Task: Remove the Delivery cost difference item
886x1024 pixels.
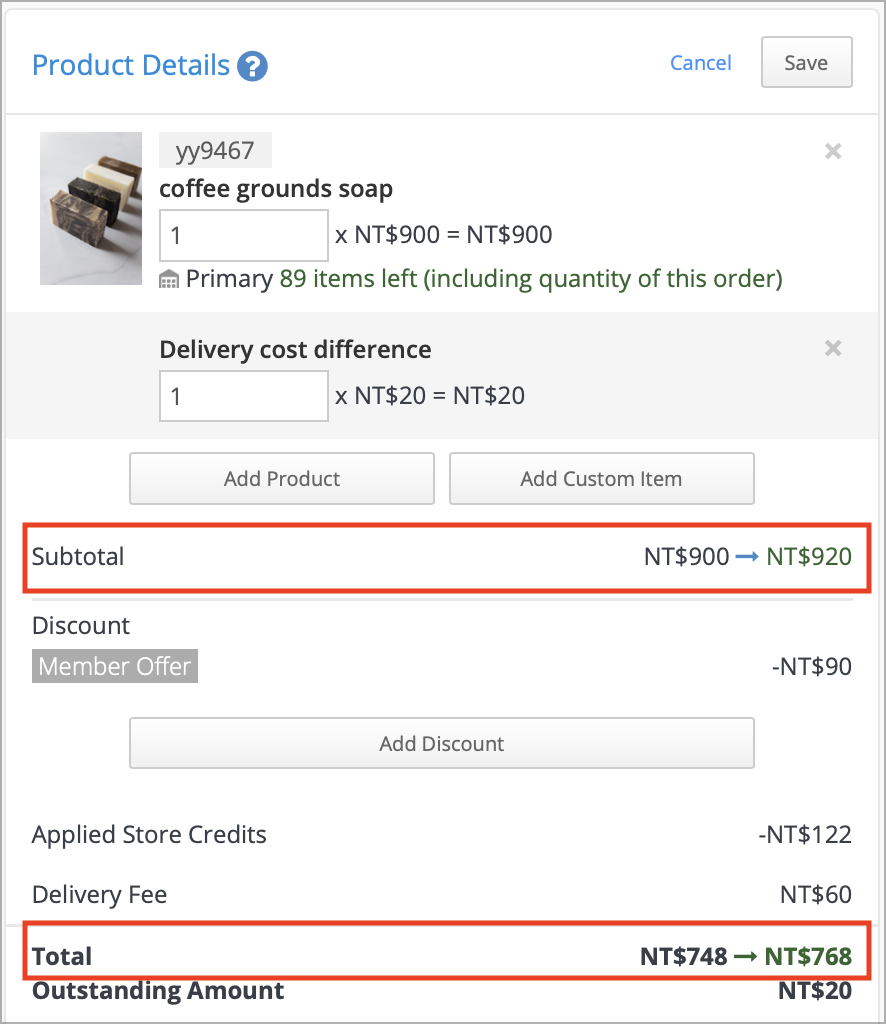Action: 833,348
